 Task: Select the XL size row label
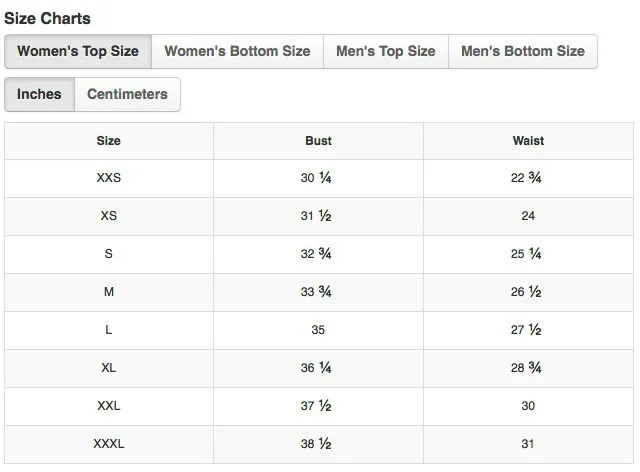click(x=109, y=368)
